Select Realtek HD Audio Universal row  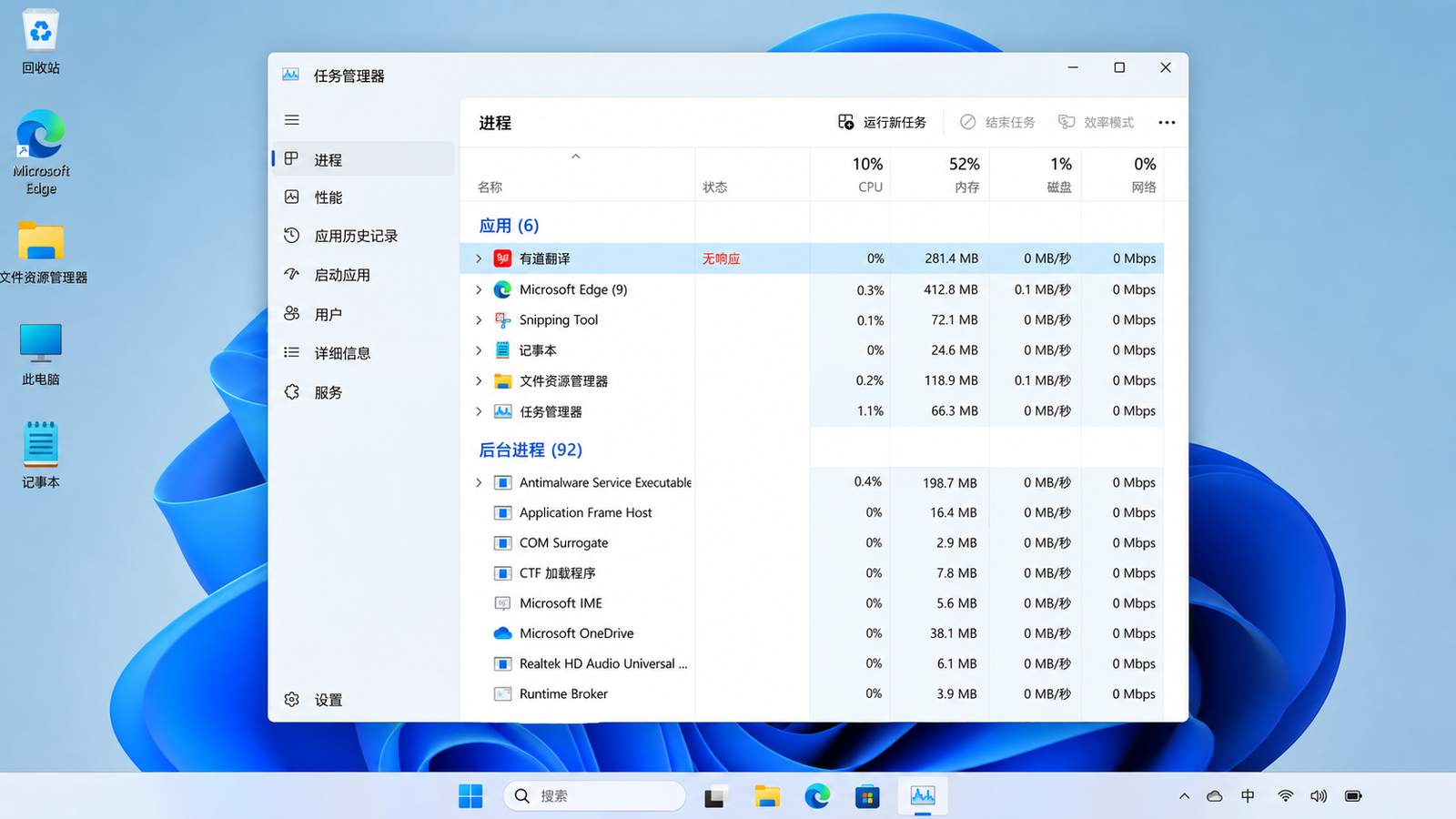(812, 664)
